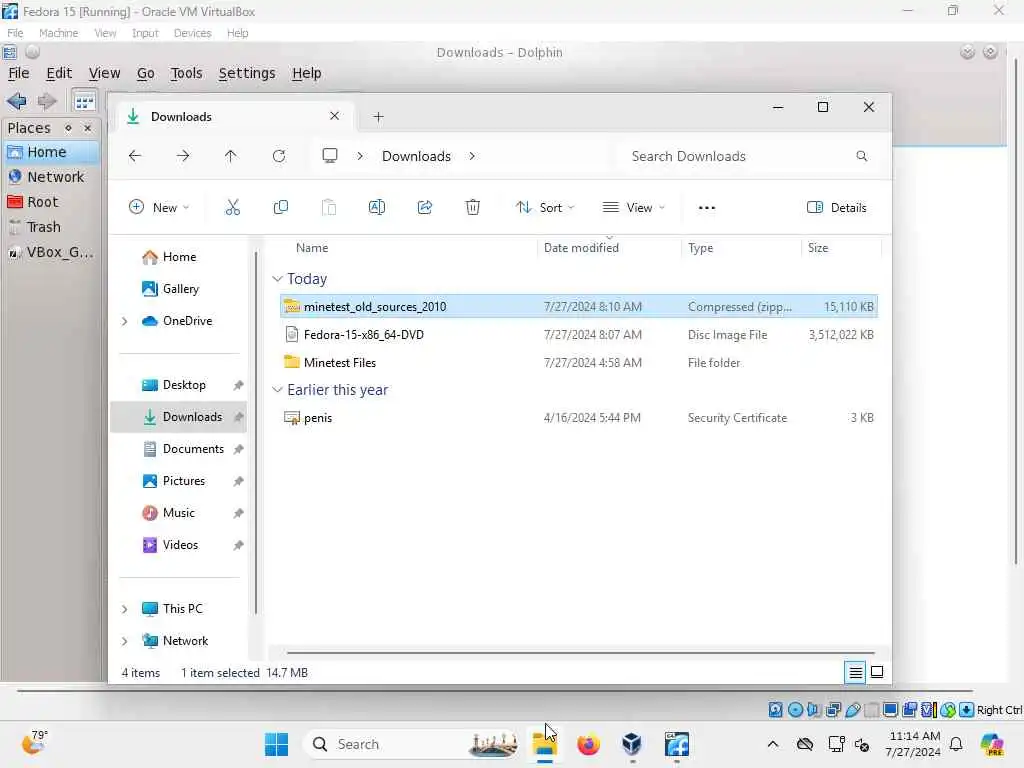Click the Share icon in Explorer toolbar
This screenshot has height=768, width=1024.
click(424, 208)
